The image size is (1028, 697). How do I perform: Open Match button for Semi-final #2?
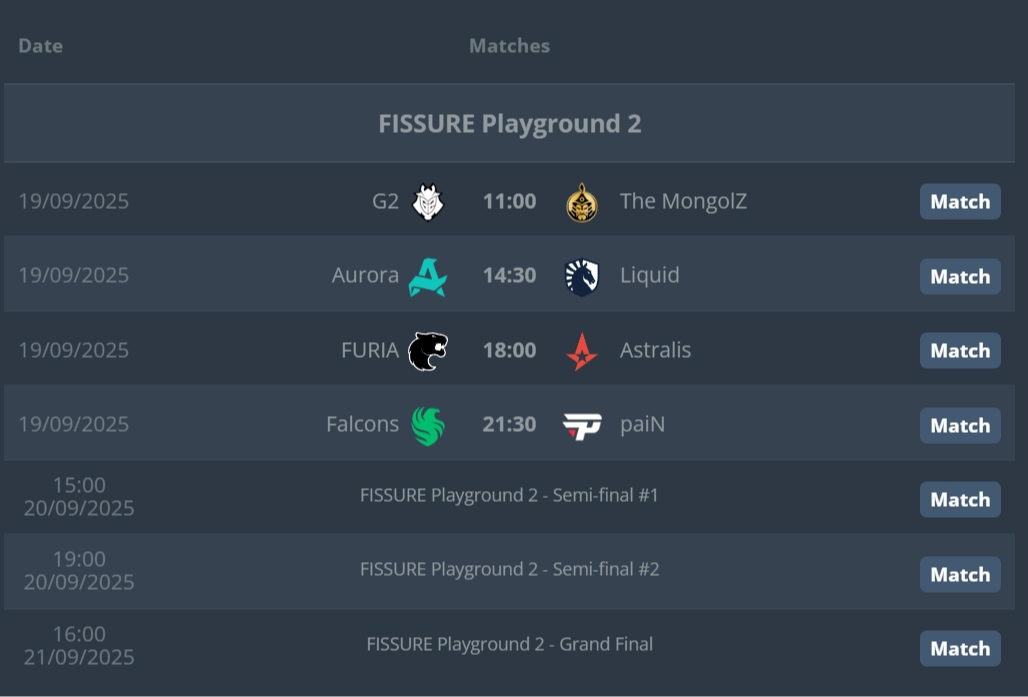click(x=960, y=575)
